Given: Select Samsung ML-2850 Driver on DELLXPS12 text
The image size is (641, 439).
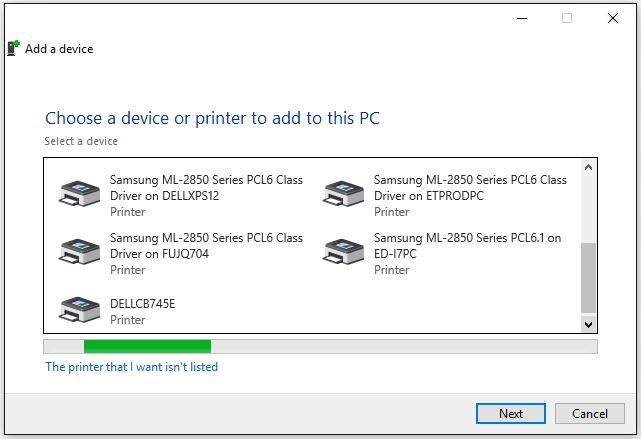Looking at the screenshot, I should tap(206, 188).
